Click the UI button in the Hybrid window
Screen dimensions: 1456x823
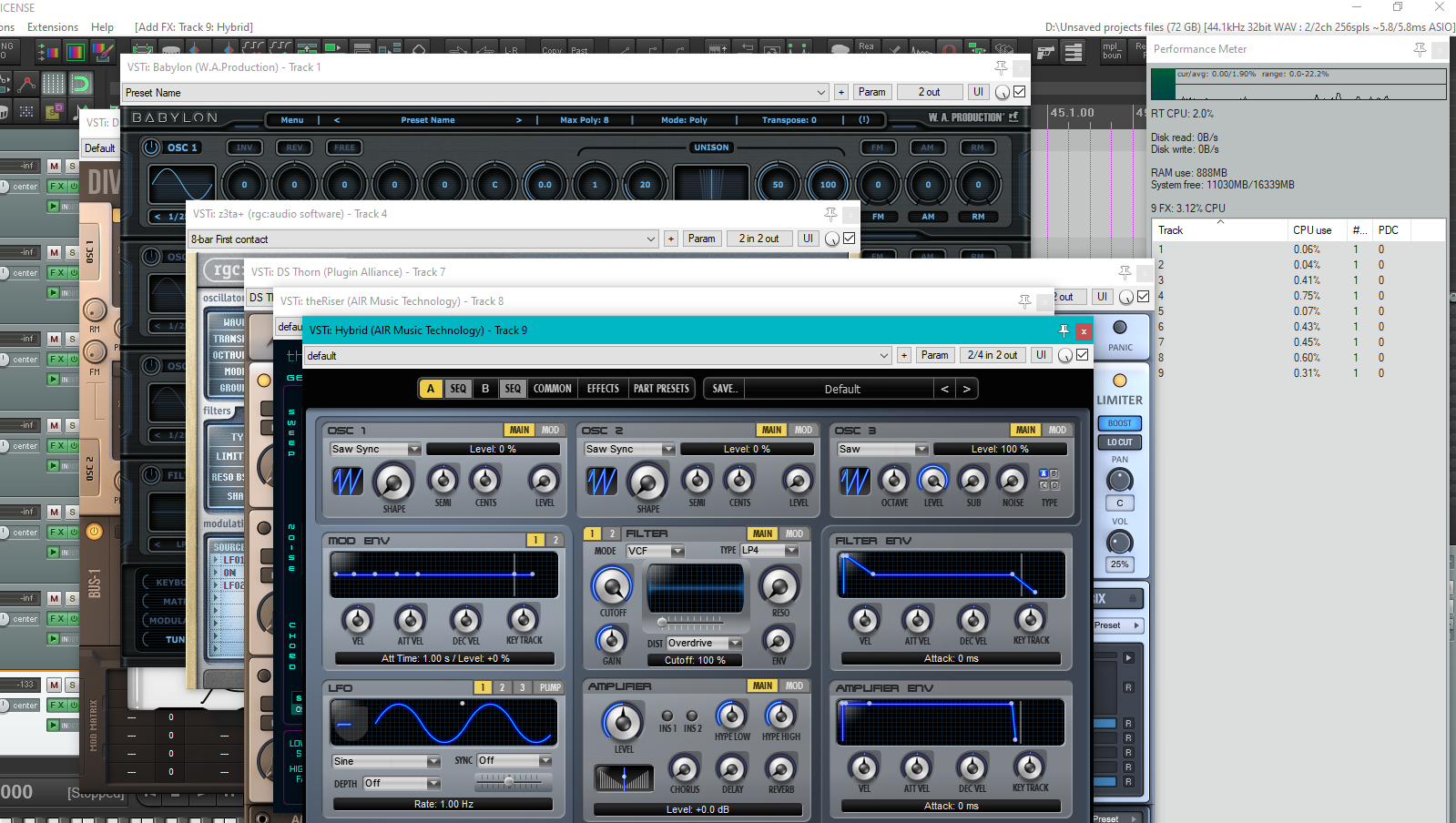(1041, 355)
